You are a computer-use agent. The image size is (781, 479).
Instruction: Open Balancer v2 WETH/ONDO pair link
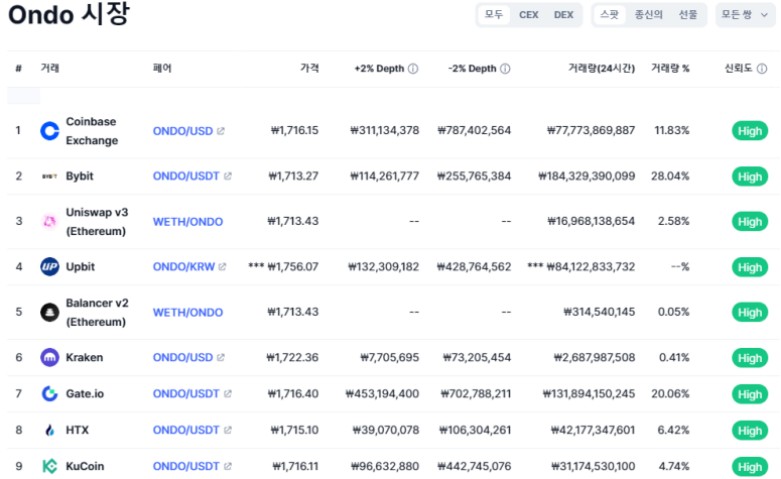pos(188,312)
